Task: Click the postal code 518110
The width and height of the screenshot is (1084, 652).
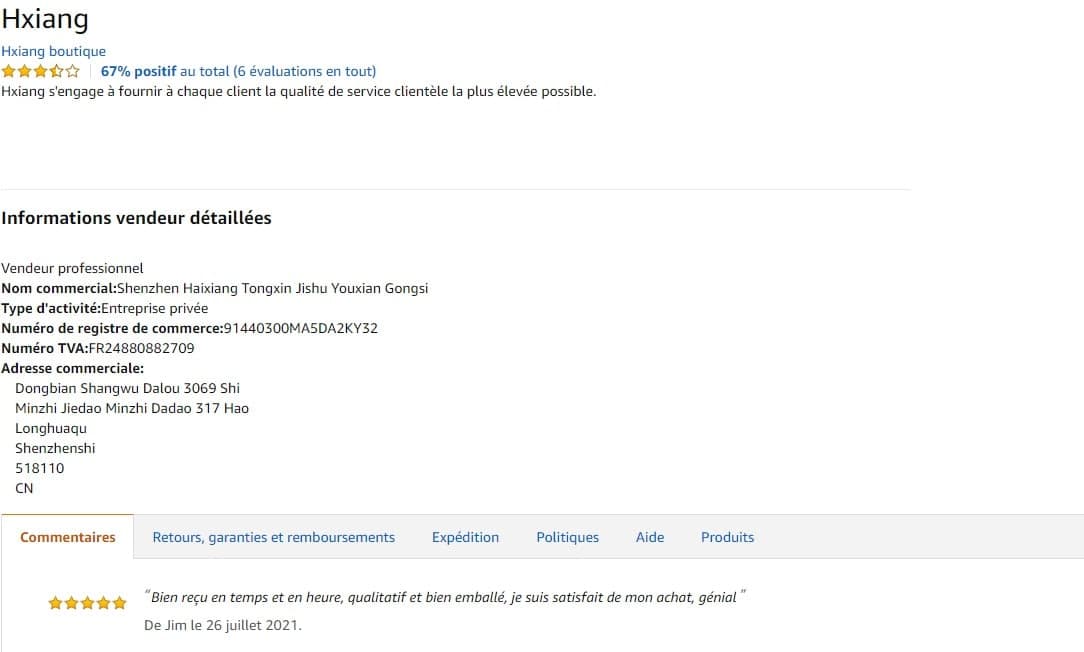Action: coord(39,468)
